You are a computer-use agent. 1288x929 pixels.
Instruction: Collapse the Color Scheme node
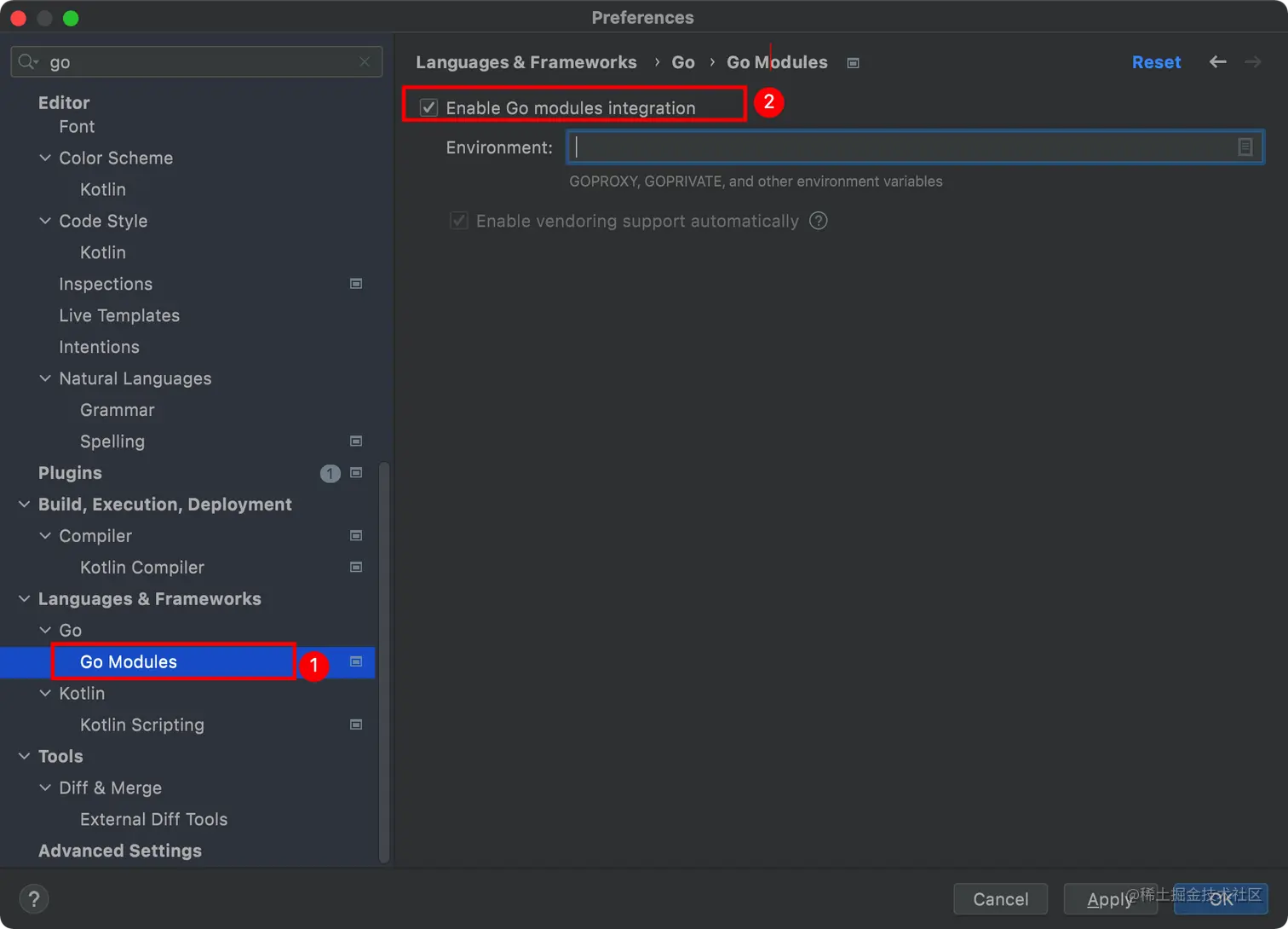tap(45, 158)
